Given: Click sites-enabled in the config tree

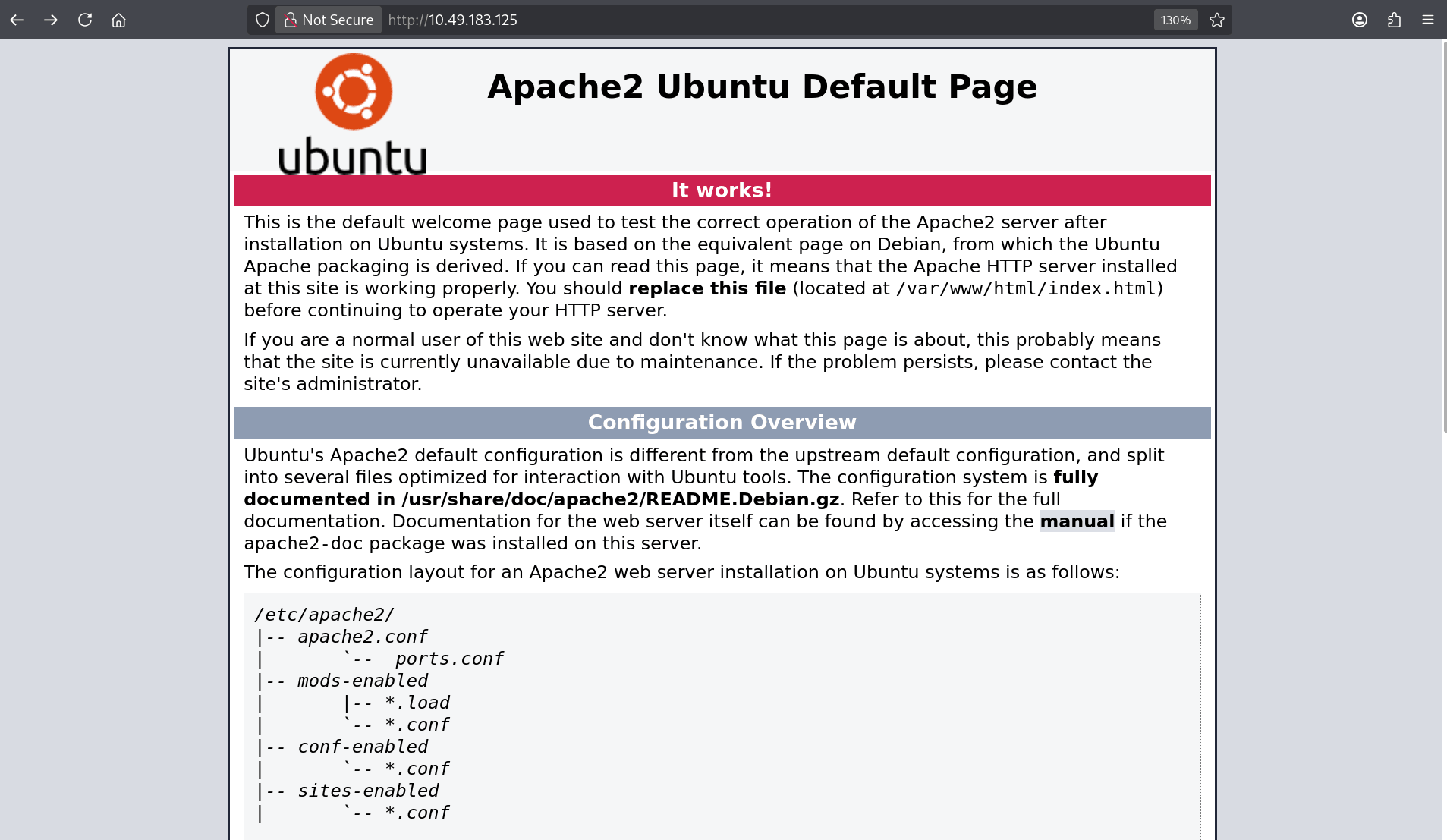Looking at the screenshot, I should tap(368, 791).
